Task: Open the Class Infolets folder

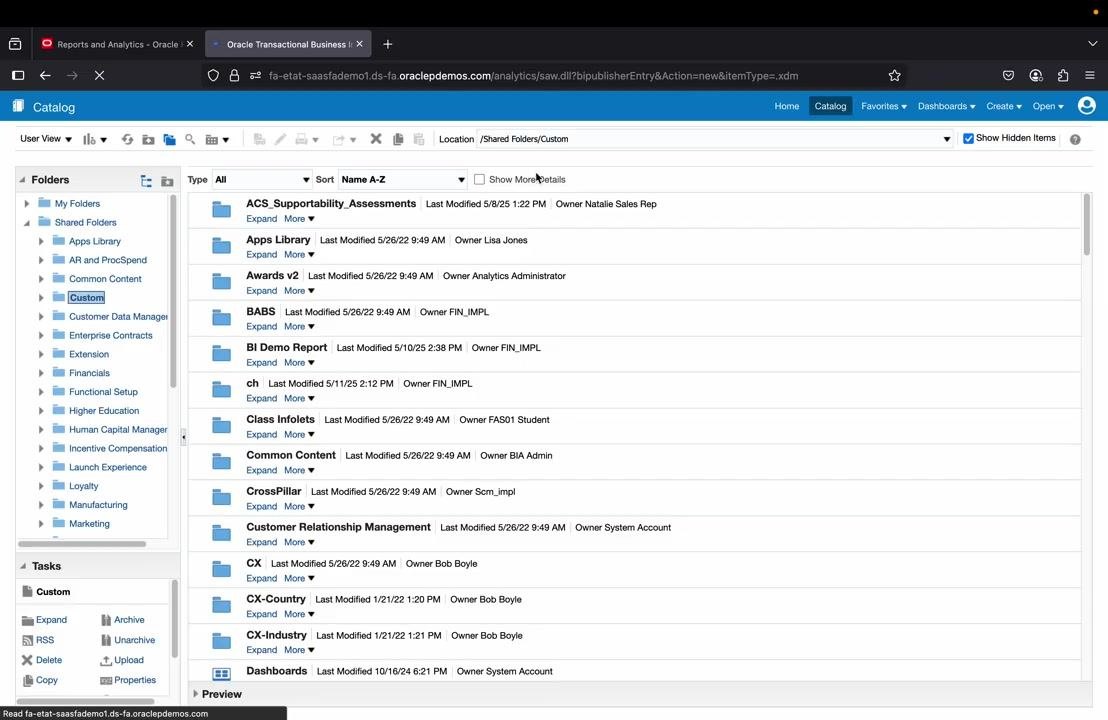Action: click(281, 419)
